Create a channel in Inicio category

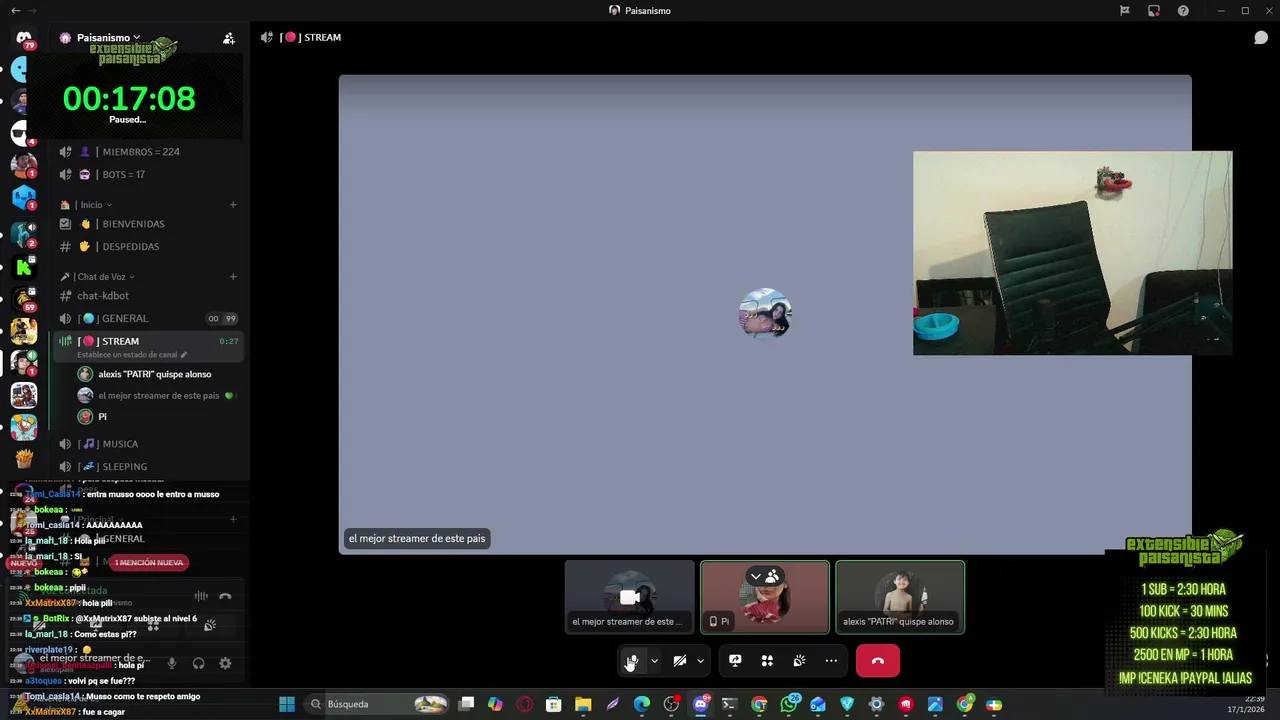[x=233, y=205]
